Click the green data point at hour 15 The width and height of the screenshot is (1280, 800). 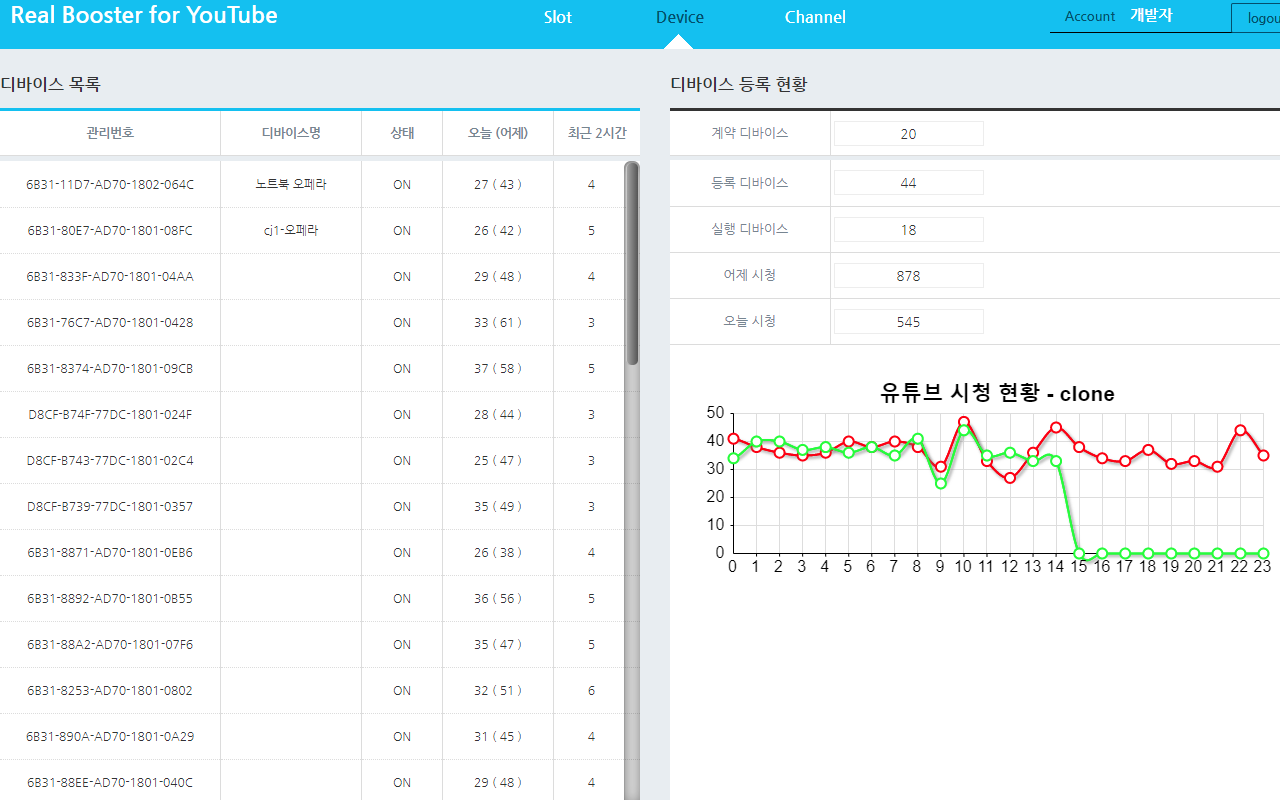pos(1079,553)
